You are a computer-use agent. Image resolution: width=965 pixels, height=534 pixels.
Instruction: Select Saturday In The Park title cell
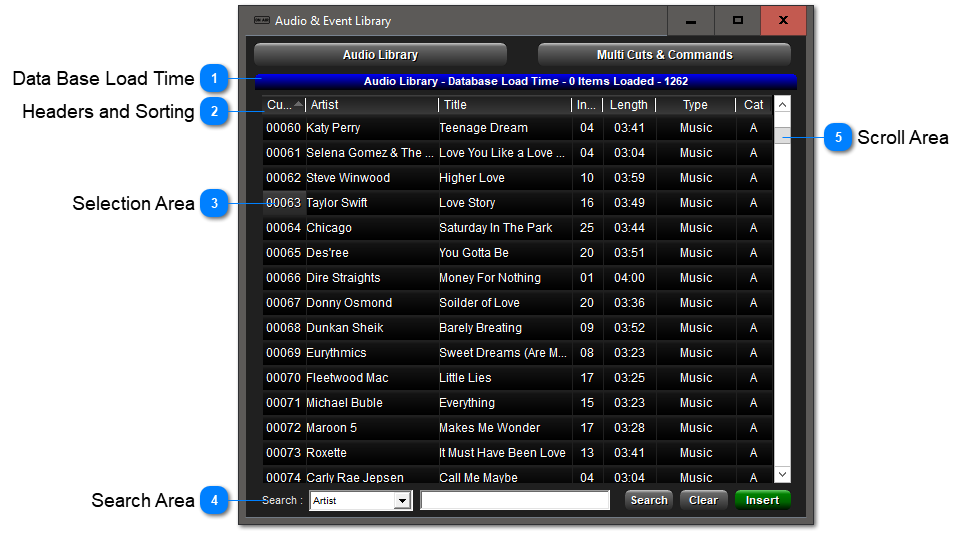pyautogui.click(x=505, y=228)
